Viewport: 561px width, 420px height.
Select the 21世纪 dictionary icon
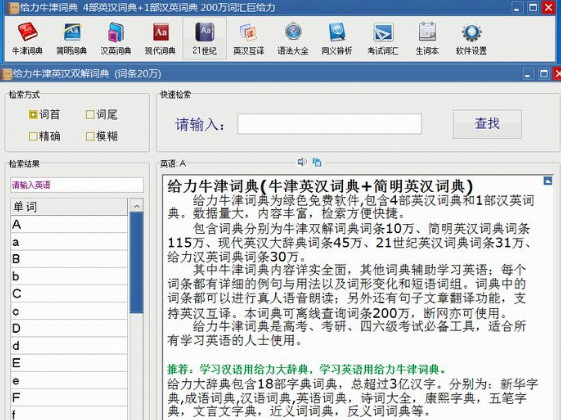pyautogui.click(x=204, y=38)
